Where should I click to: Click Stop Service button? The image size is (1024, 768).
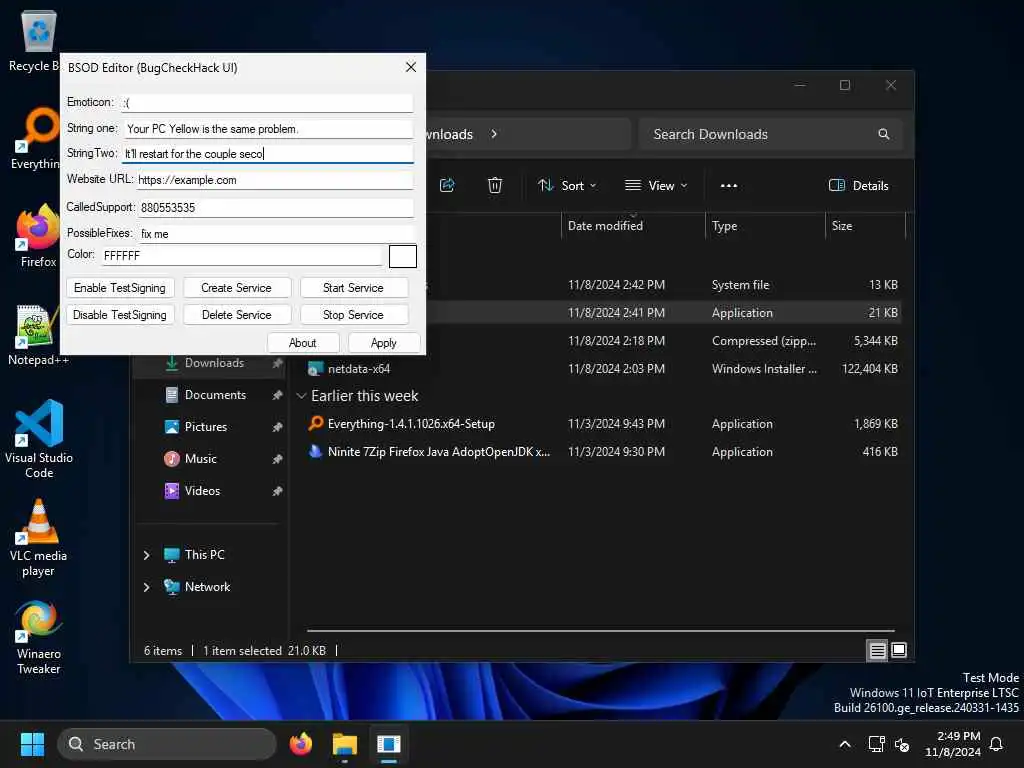[353, 315]
